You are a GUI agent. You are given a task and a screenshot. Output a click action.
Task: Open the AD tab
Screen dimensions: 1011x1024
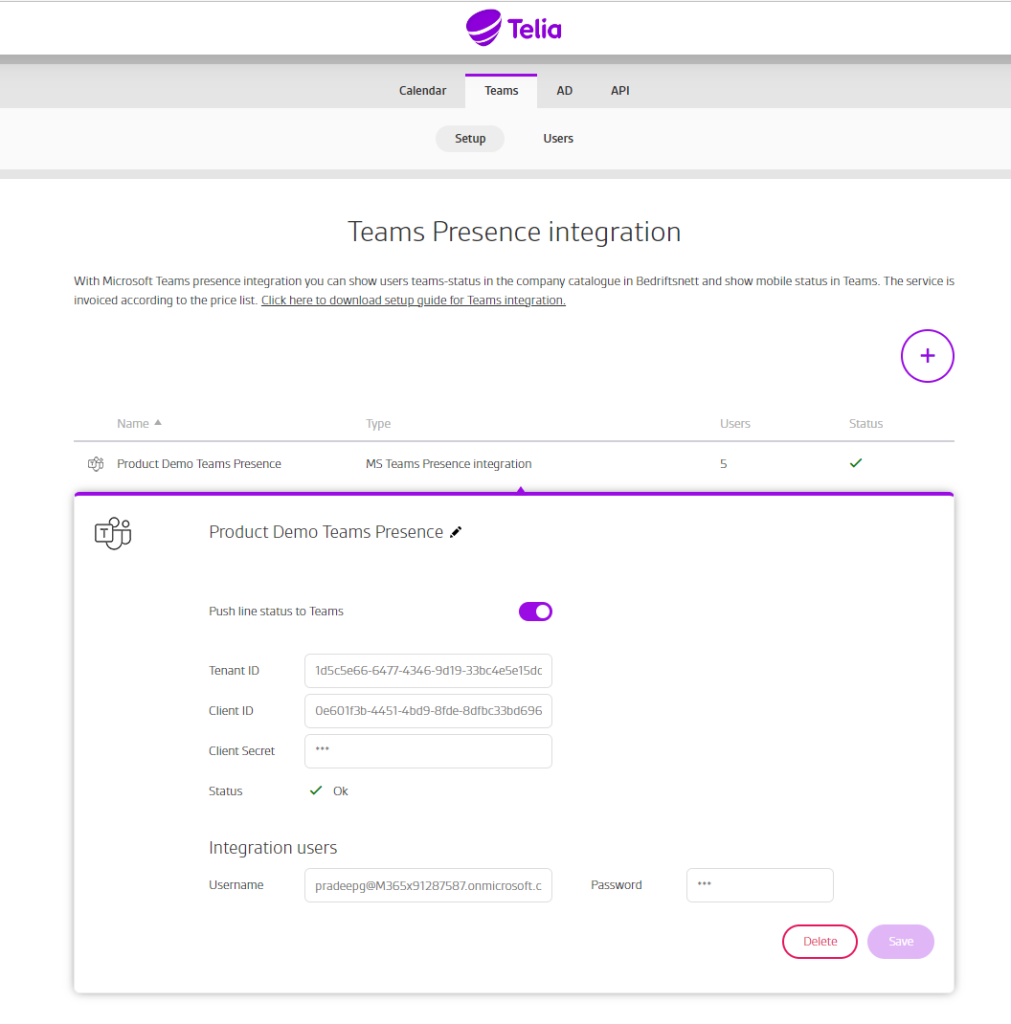(x=564, y=90)
